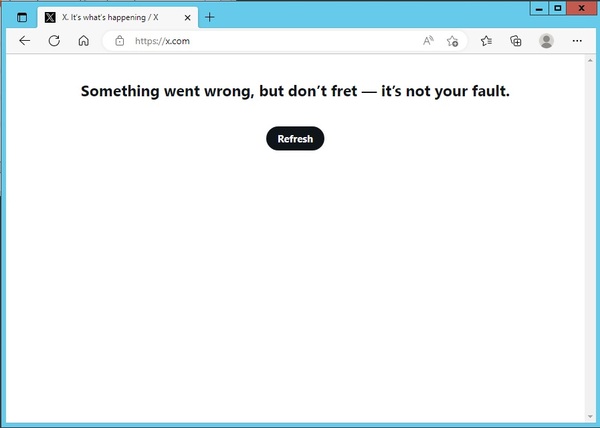
Task: Open the tab actions menu icon
Action: click(x=22, y=18)
